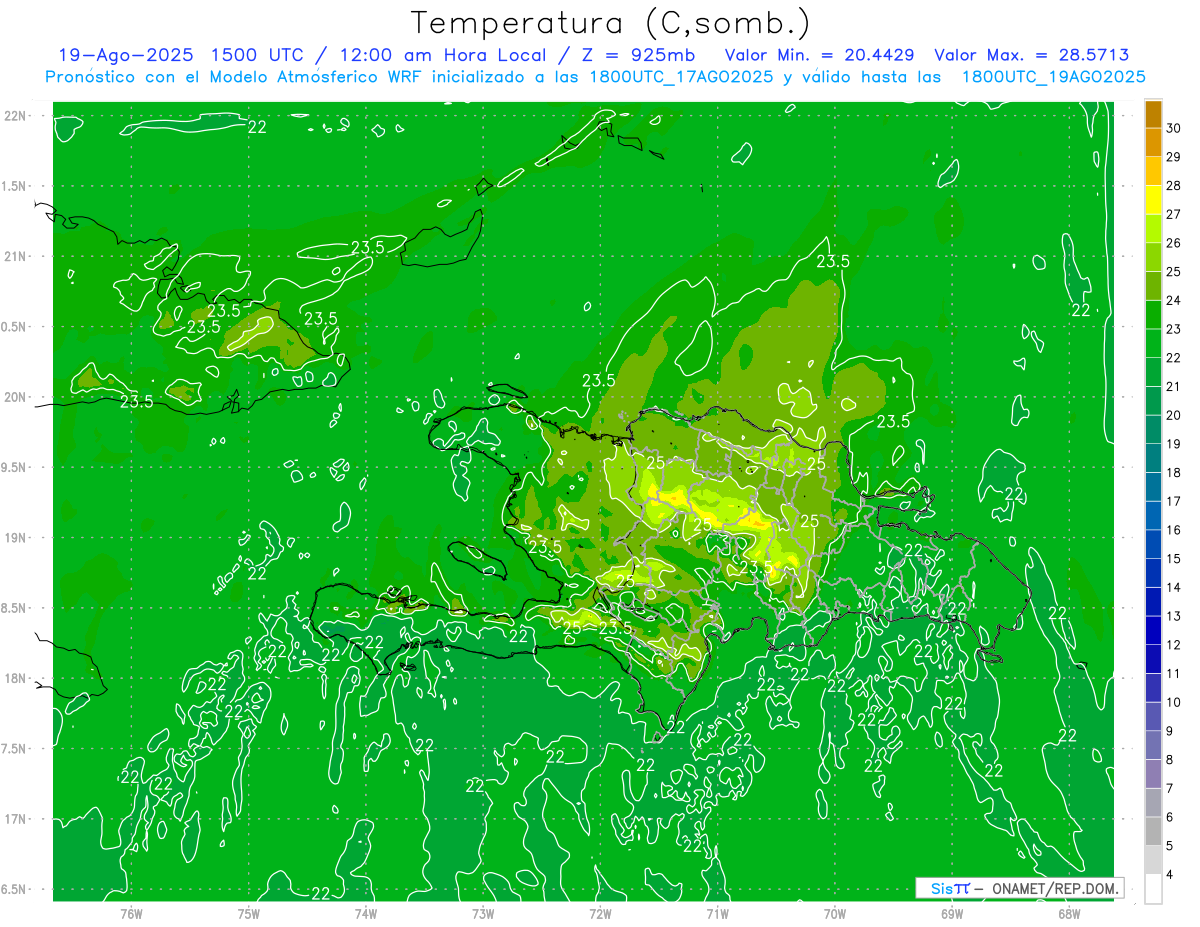Screen dimensions: 1200x927
Task: Click the 72W longitude axis label
Action: pyautogui.click(x=600, y=914)
